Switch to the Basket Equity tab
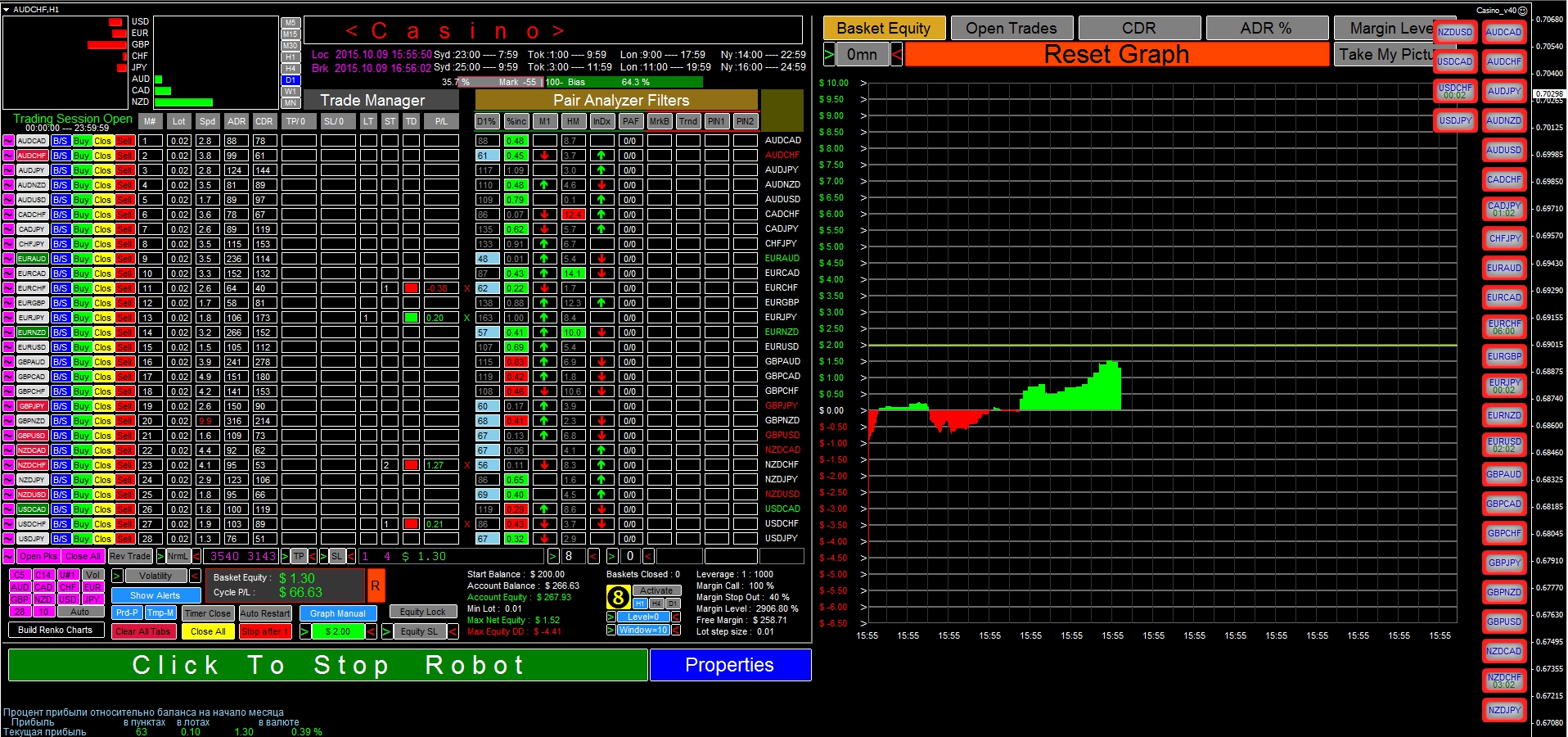 (x=884, y=28)
